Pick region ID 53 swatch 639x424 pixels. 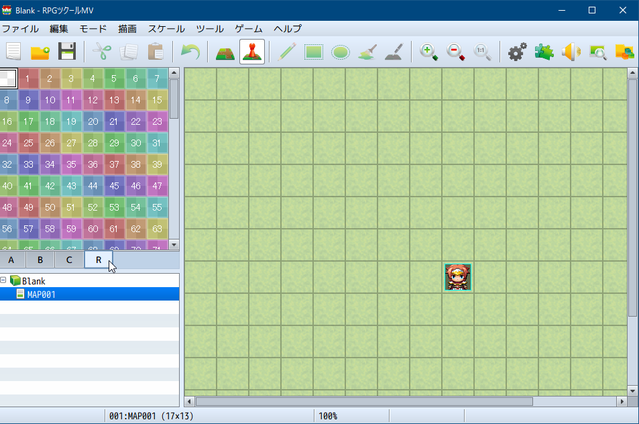tap(114, 208)
